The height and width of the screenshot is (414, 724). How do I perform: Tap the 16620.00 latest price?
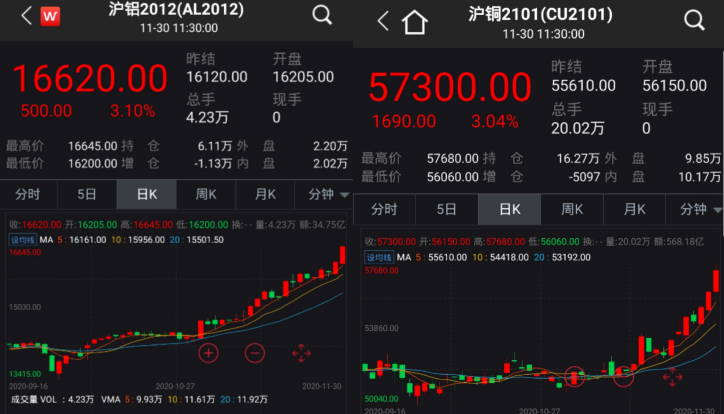(90, 78)
